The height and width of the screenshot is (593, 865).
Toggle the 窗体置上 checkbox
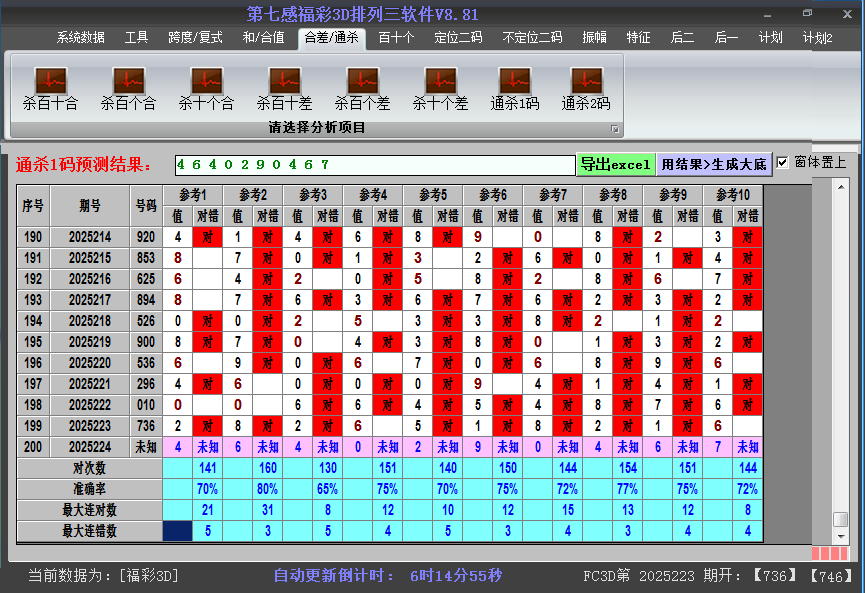(782, 163)
